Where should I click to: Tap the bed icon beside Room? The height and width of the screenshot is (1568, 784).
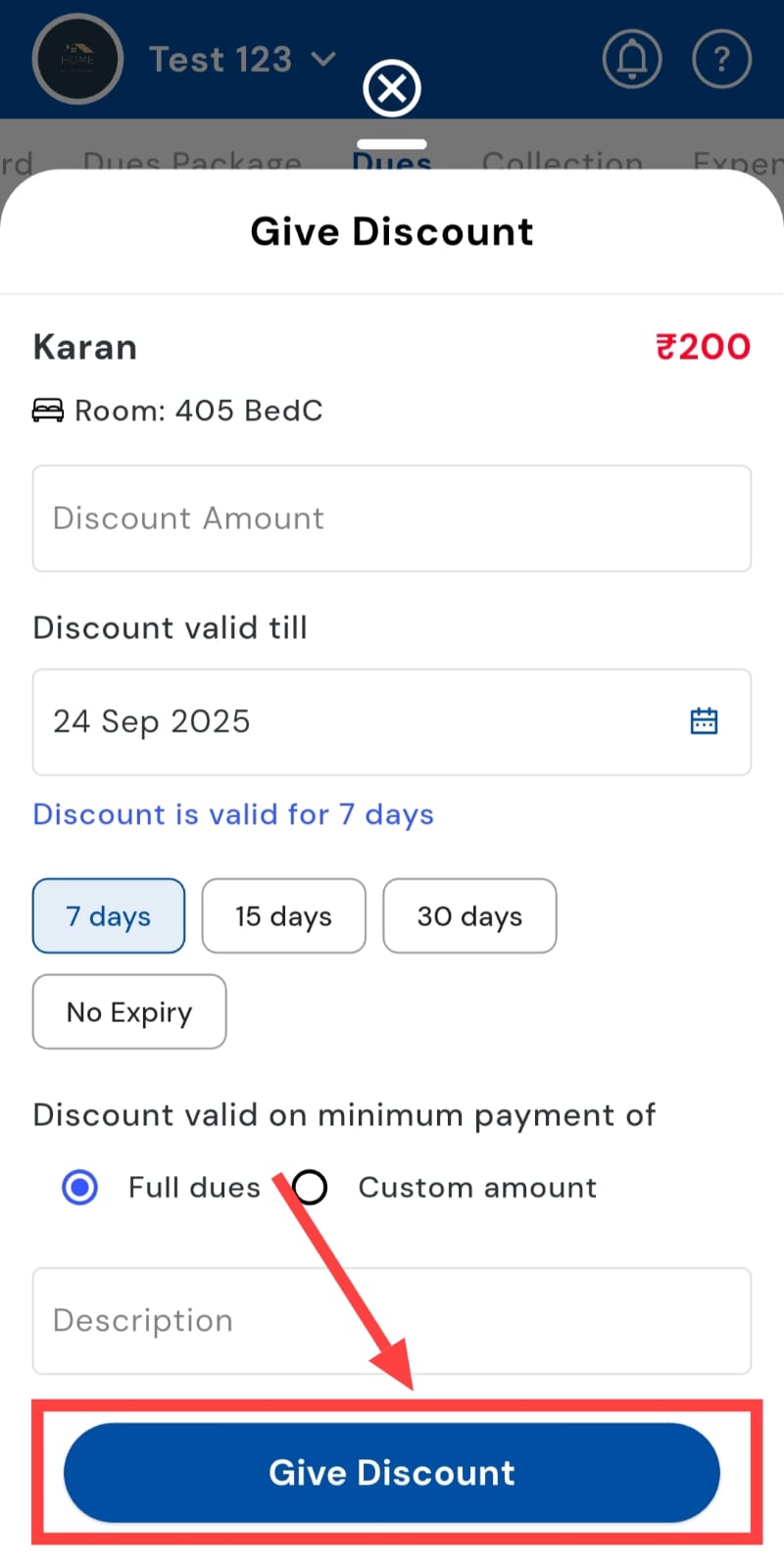point(48,411)
